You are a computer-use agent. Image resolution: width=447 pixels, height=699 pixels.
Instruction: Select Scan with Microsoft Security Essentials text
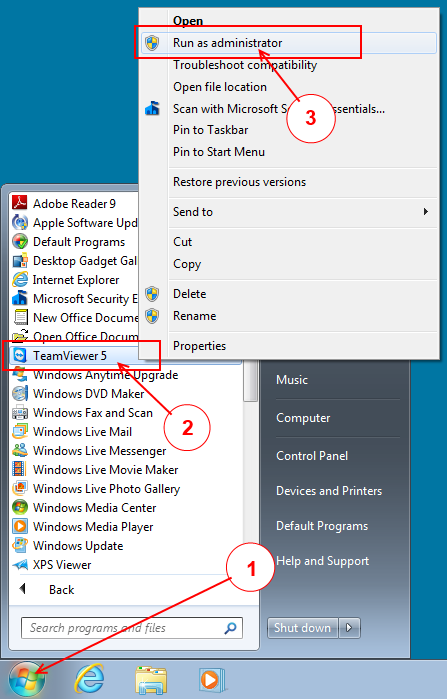tap(279, 109)
